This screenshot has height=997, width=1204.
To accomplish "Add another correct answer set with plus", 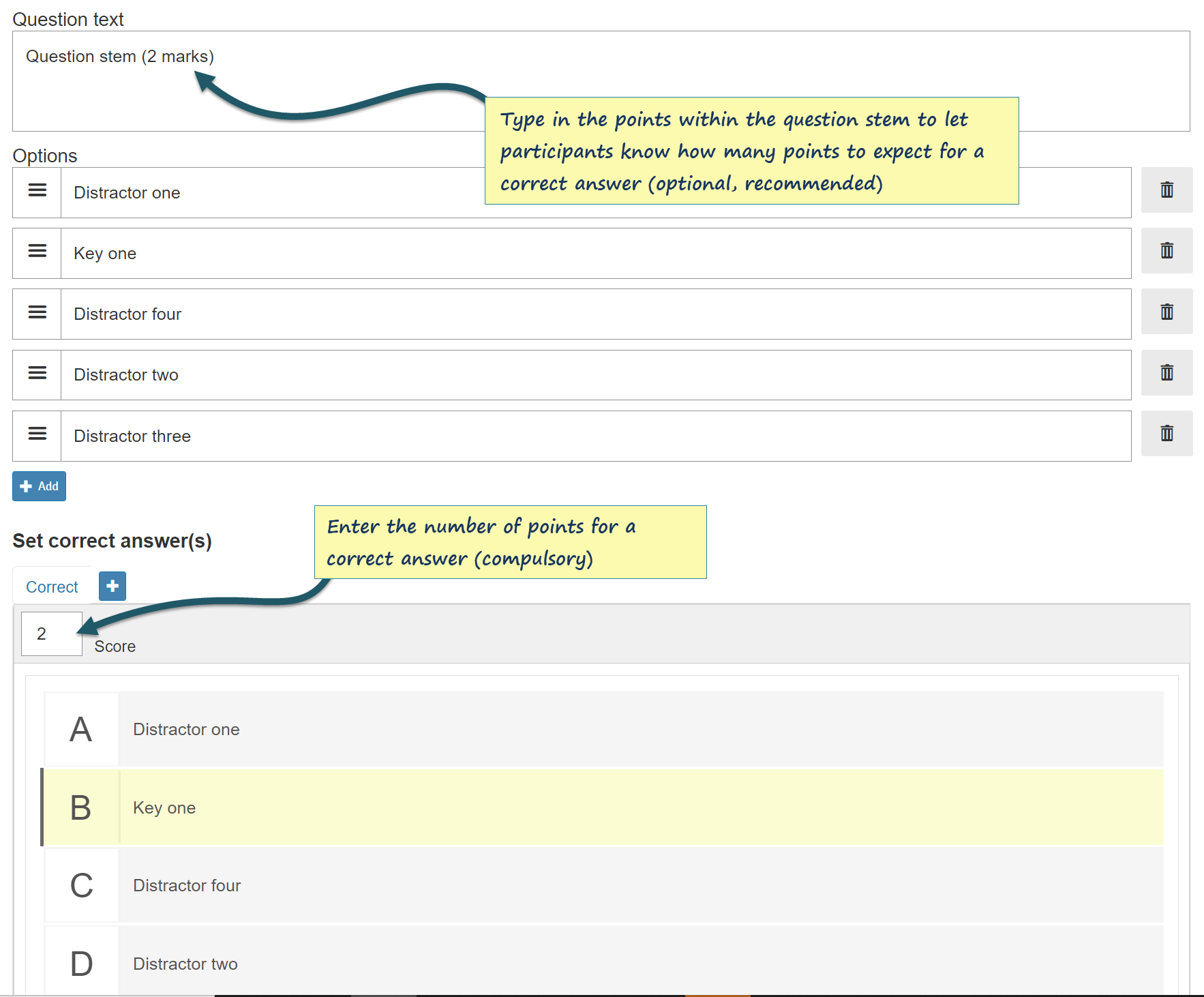I will click(x=112, y=586).
